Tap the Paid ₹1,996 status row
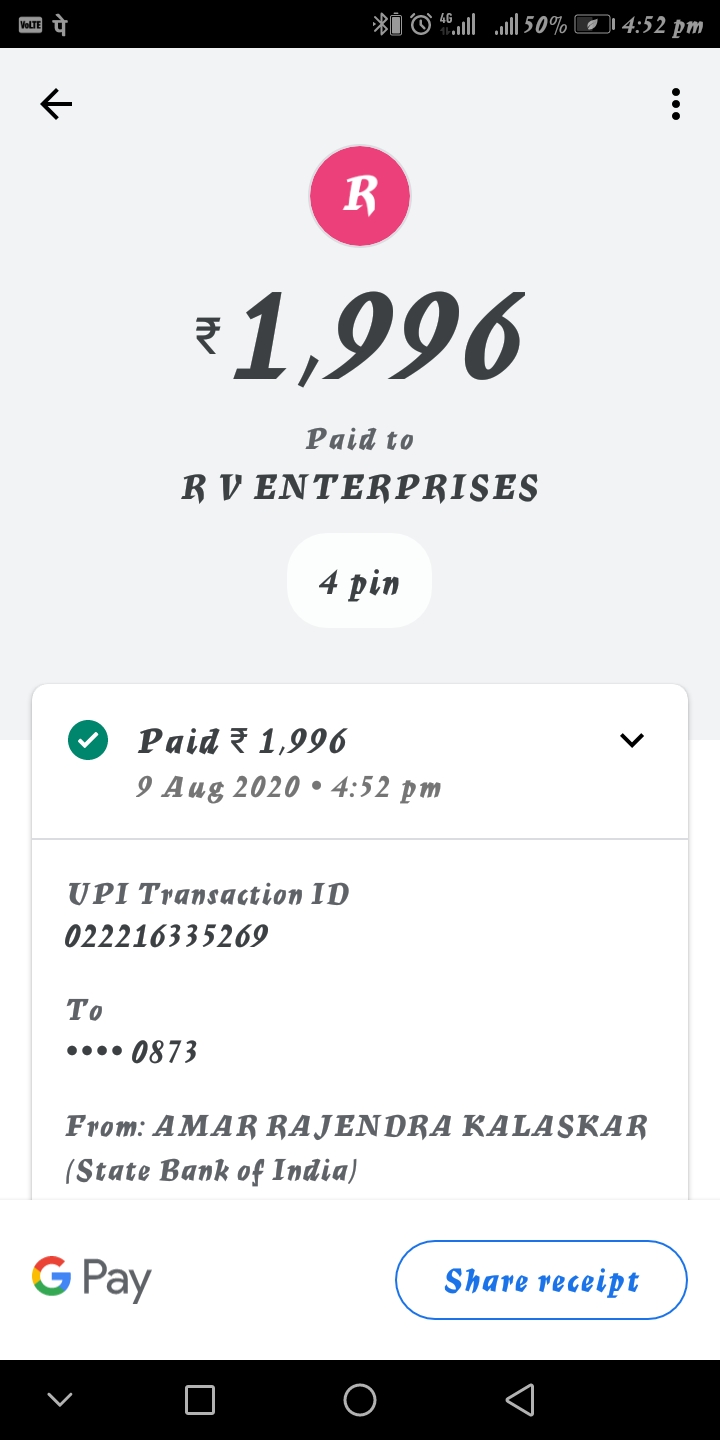 click(x=242, y=741)
